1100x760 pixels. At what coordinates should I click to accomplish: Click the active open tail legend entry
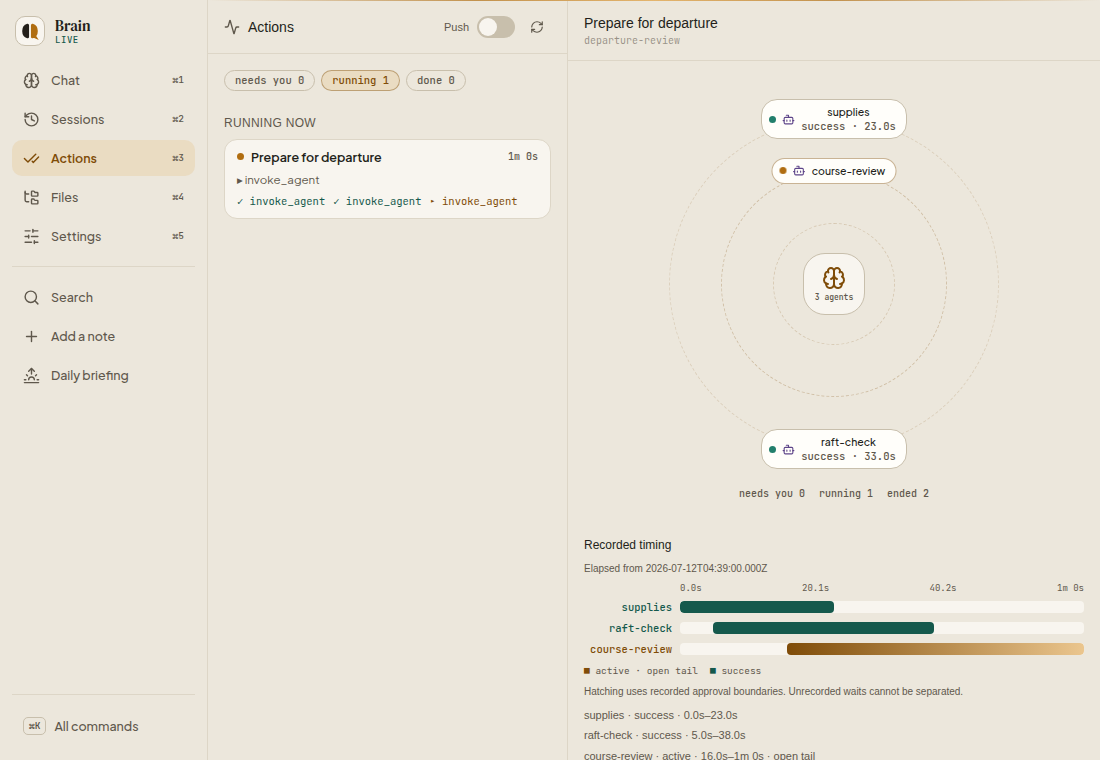[640, 671]
